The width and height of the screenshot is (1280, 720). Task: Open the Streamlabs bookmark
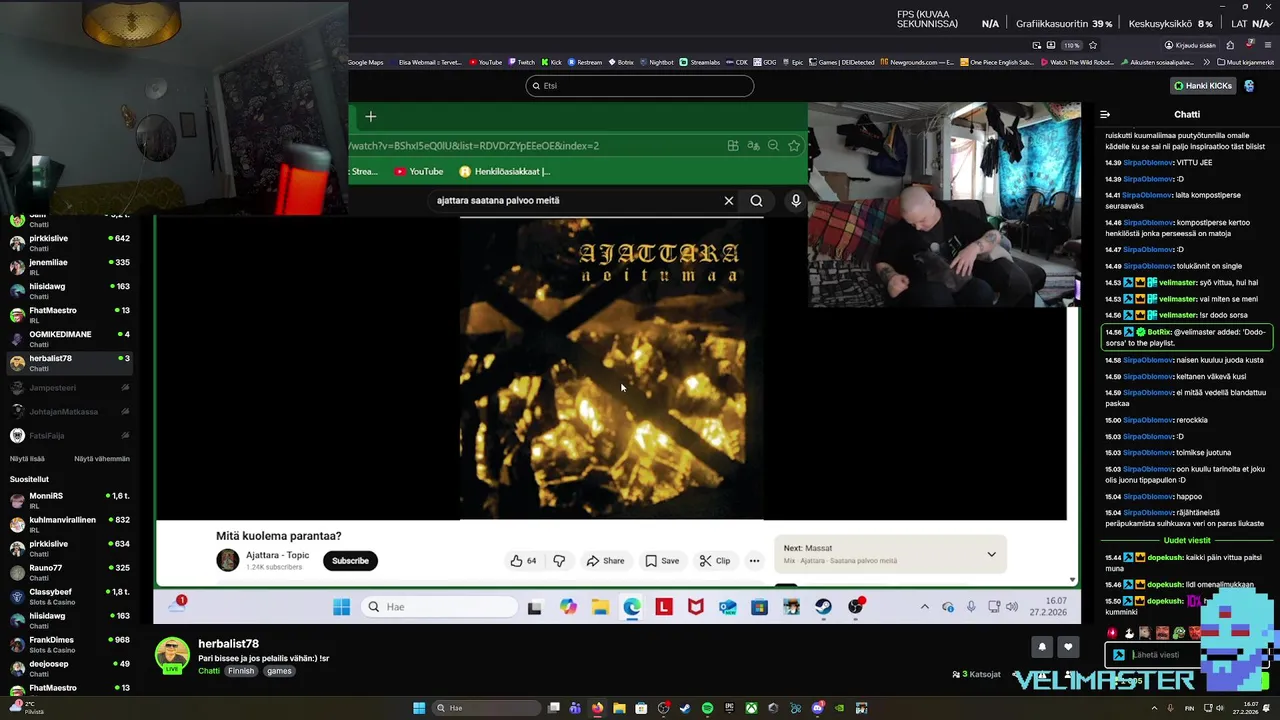700,62
